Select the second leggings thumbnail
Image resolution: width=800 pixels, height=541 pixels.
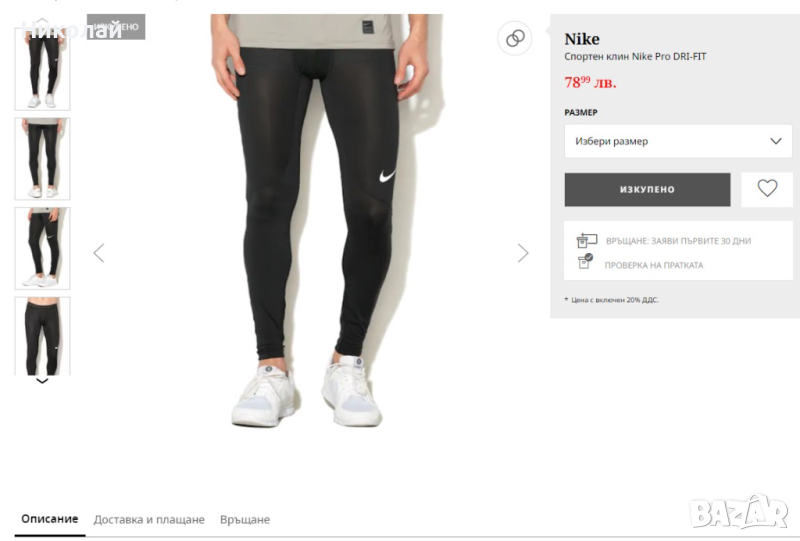42,159
